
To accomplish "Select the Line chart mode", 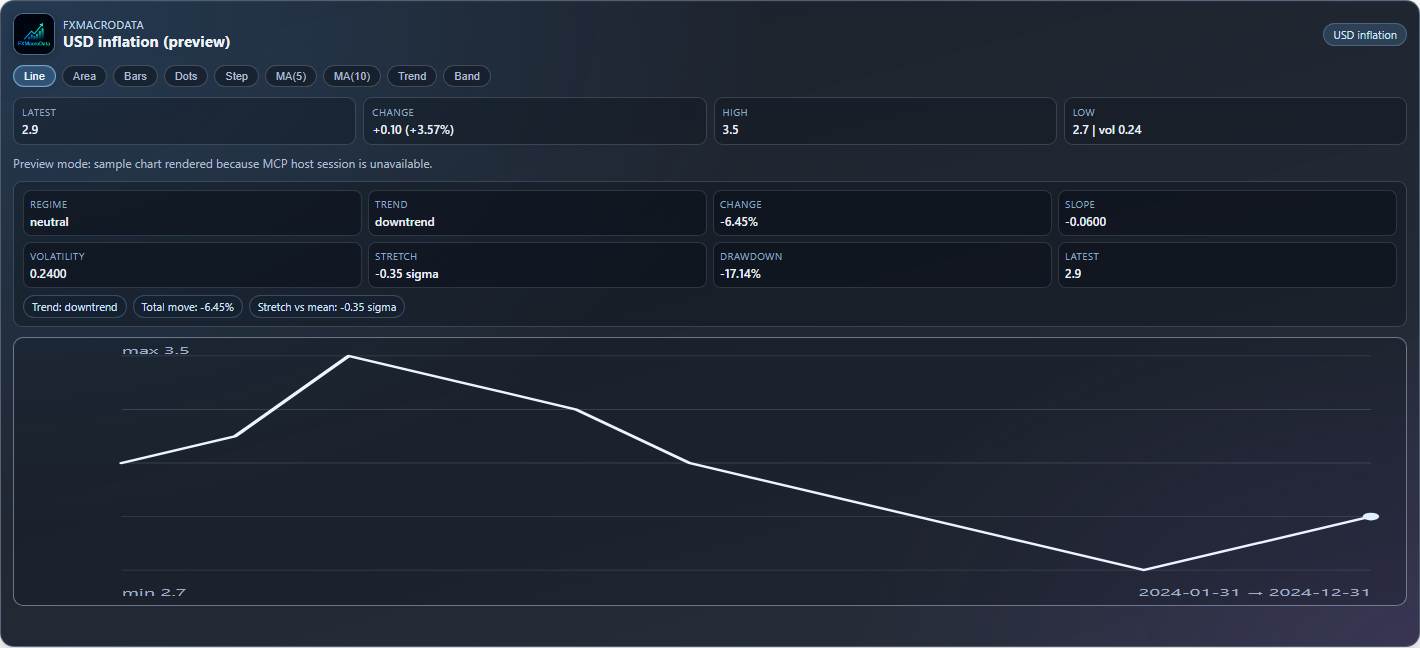I will tap(34, 76).
